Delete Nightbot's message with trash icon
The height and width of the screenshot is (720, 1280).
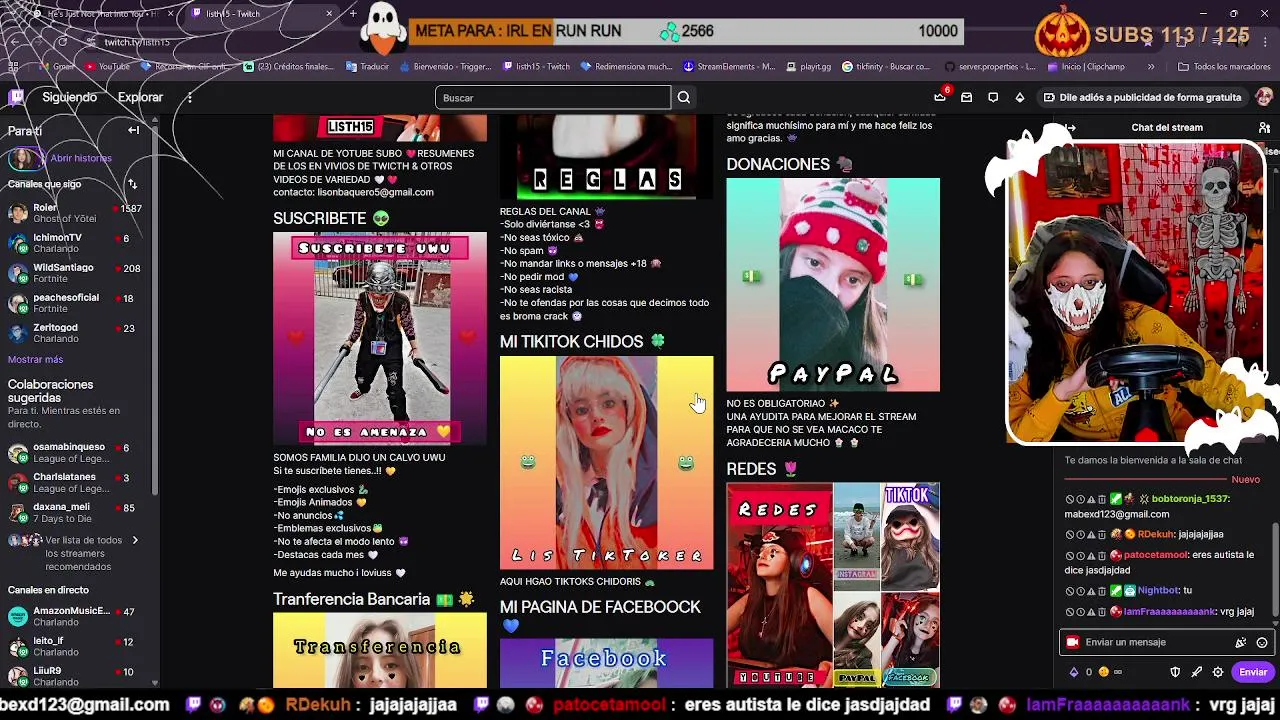[x=1102, y=590]
